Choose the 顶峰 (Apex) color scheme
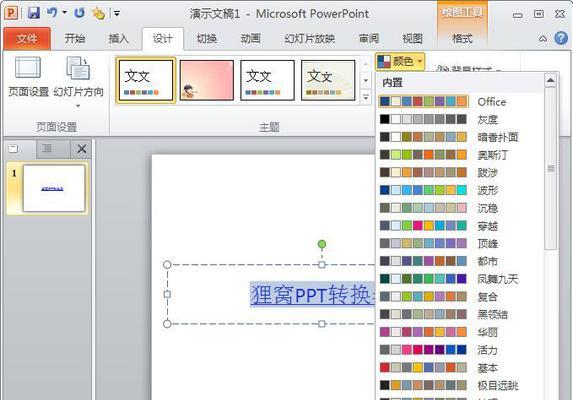Image resolution: width=573 pixels, height=400 pixels. click(460, 243)
